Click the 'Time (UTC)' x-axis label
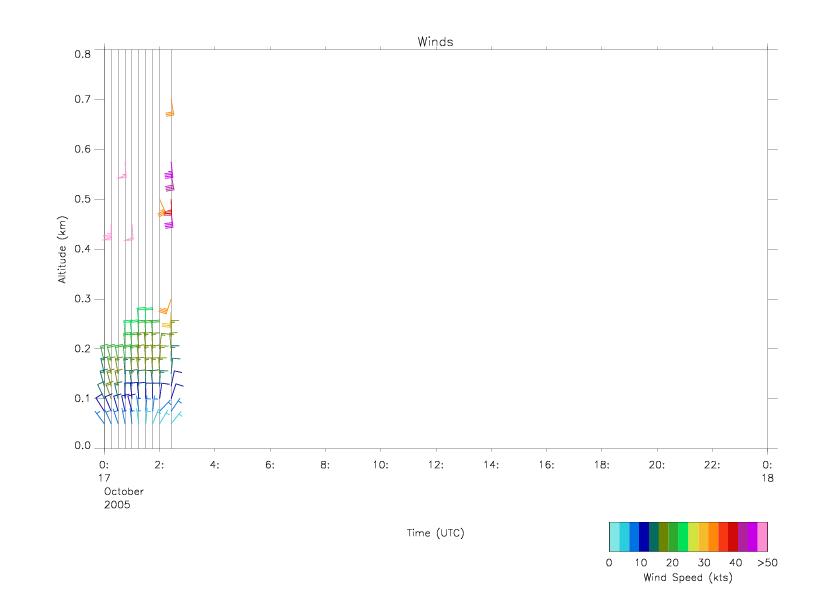The width and height of the screenshot is (827, 611). pyautogui.click(x=435, y=533)
